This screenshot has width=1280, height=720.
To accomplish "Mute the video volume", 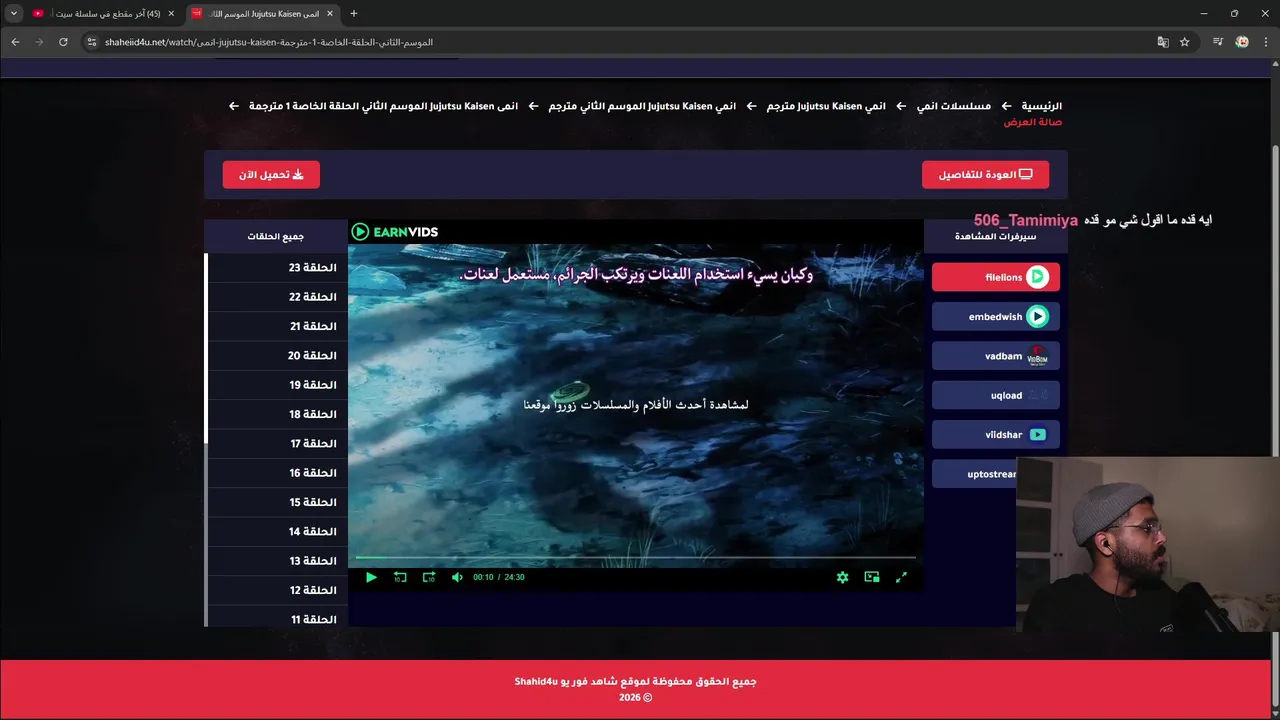I will [x=457, y=577].
